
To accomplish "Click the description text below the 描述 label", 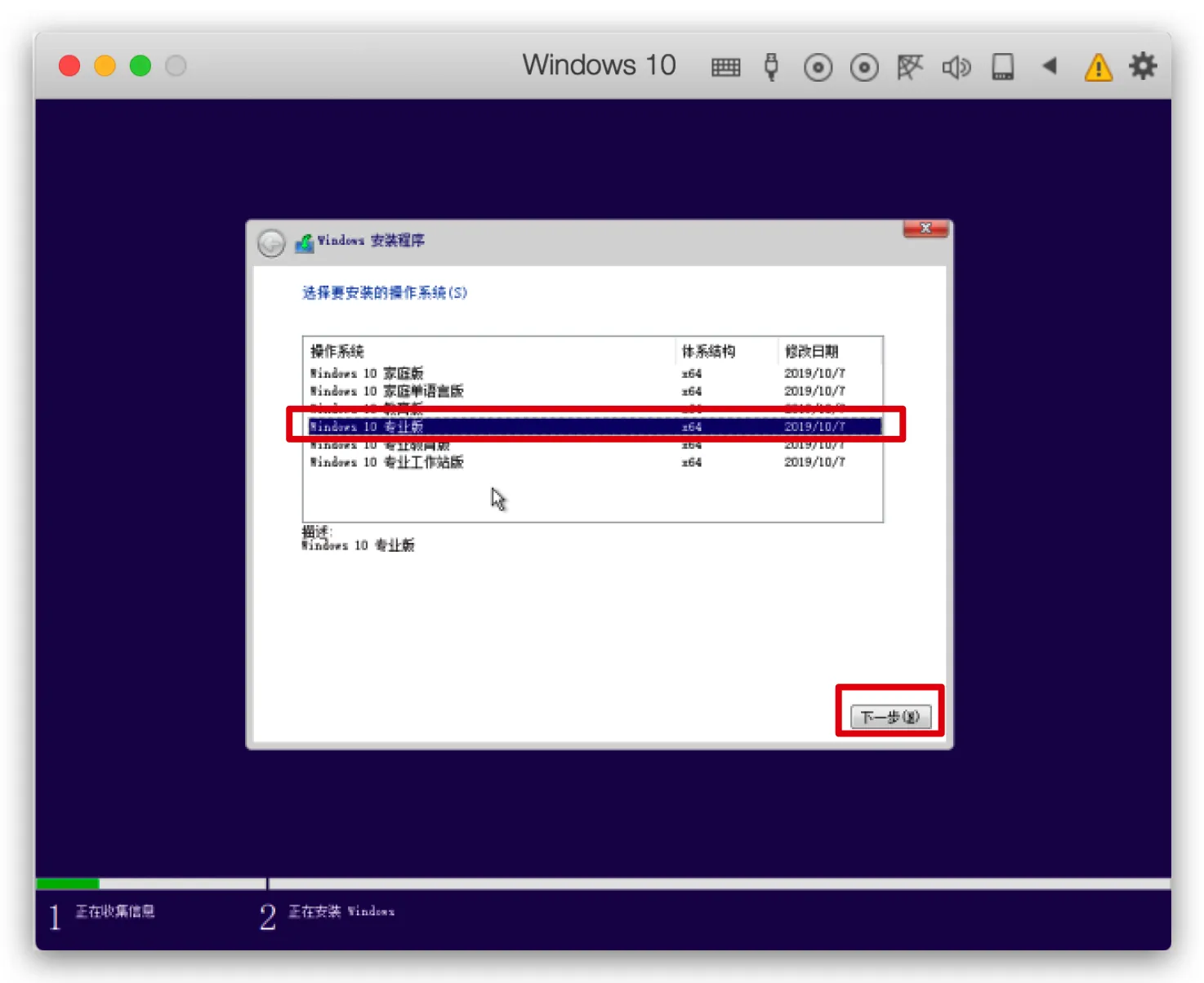I will [358, 545].
